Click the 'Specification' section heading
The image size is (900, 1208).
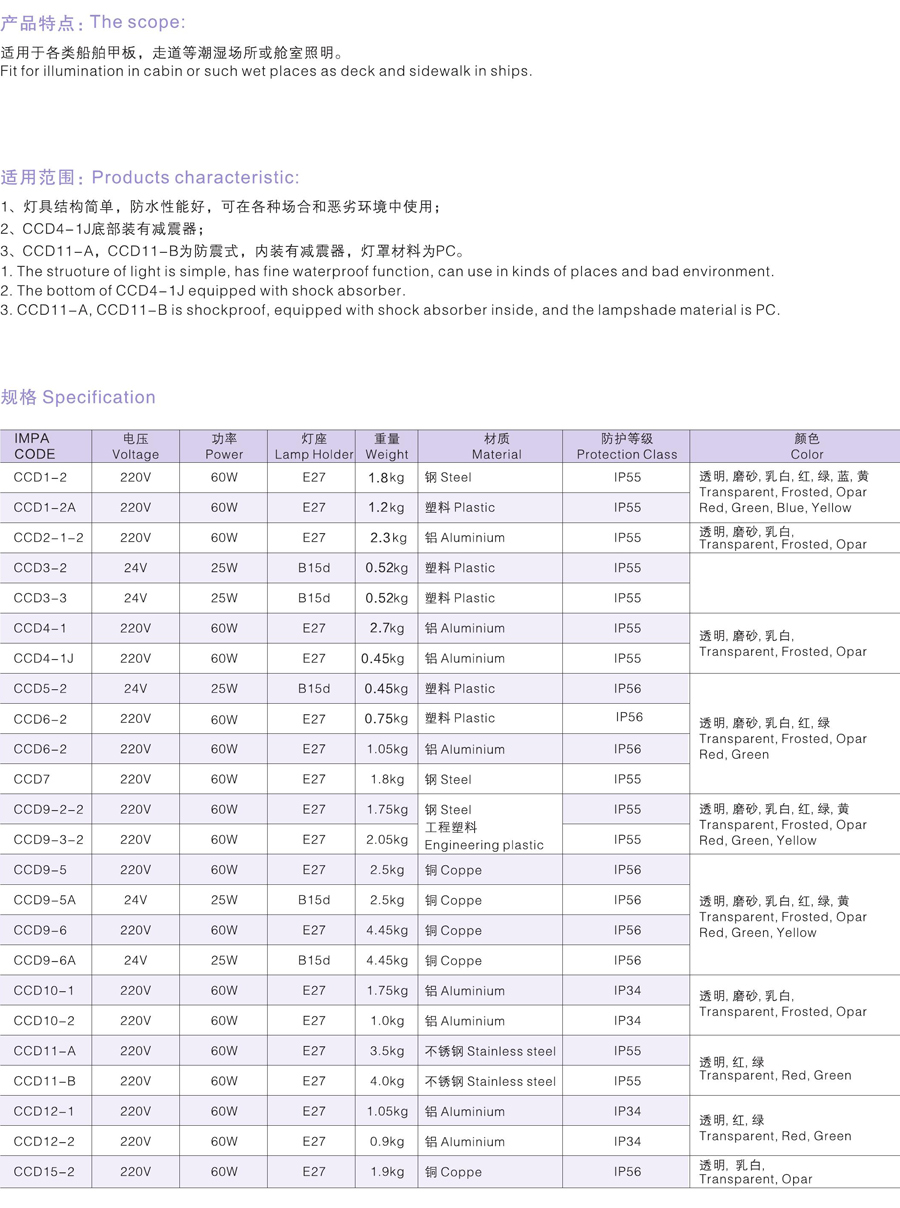coord(78,397)
